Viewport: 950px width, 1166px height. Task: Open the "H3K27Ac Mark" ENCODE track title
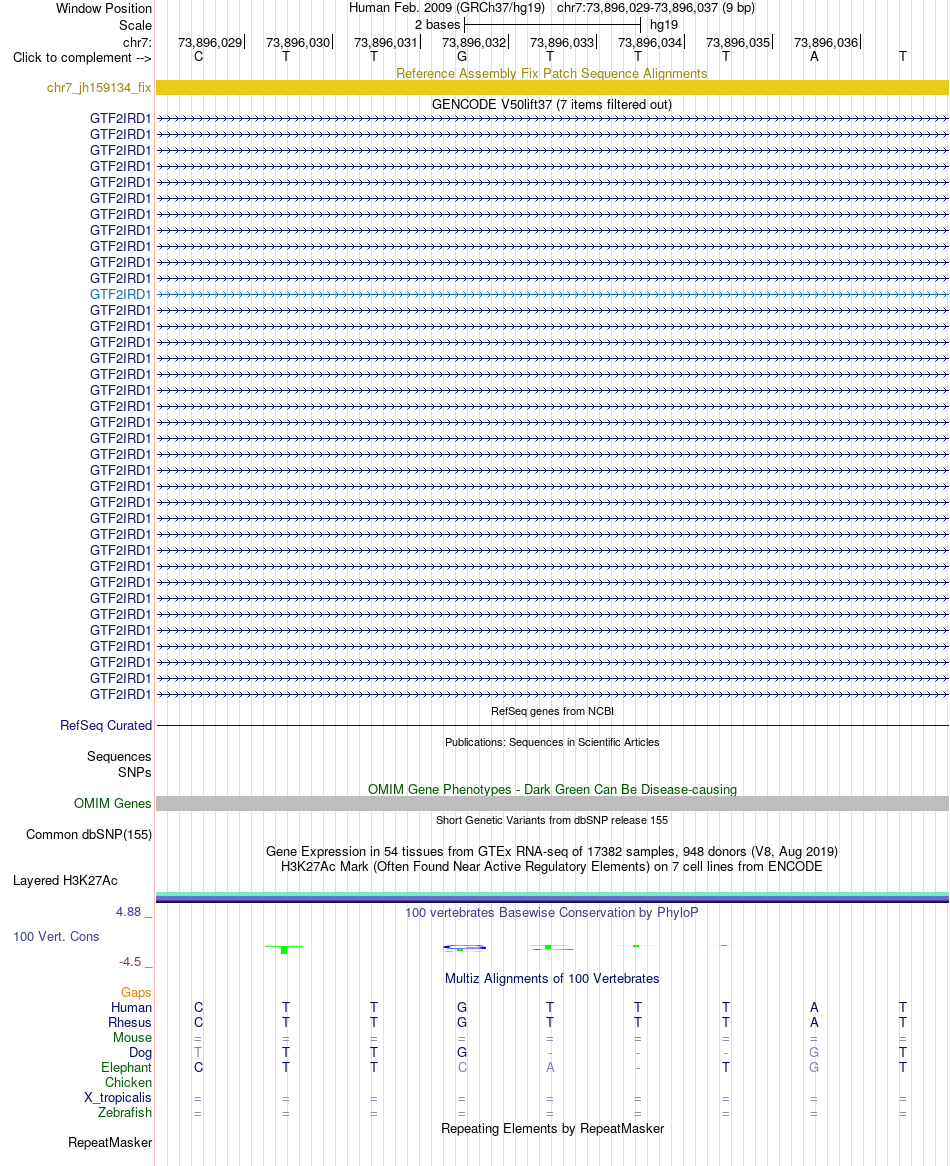(x=552, y=866)
